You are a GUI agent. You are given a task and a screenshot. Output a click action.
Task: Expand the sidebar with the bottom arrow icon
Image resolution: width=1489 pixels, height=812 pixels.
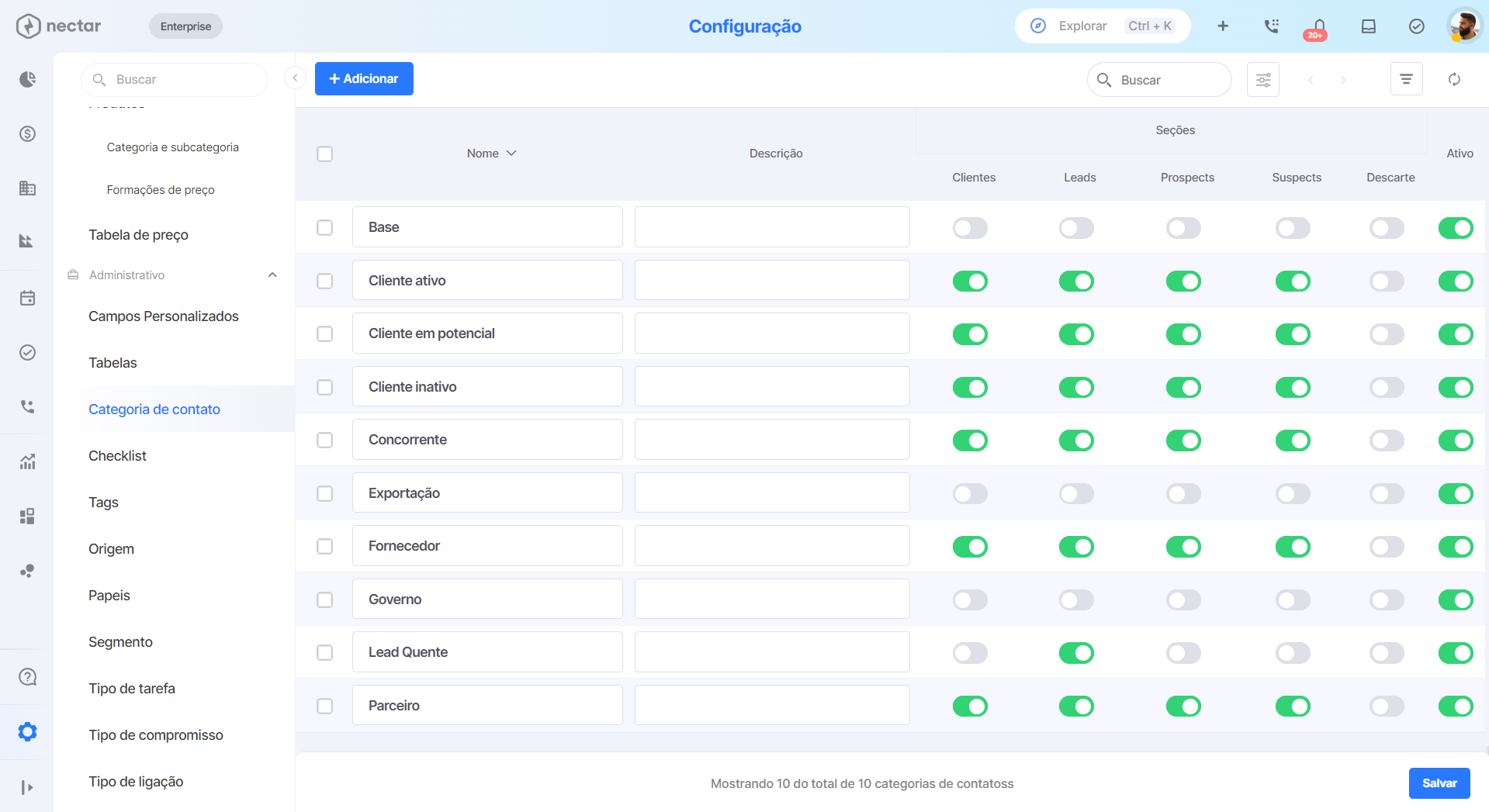tap(27, 787)
